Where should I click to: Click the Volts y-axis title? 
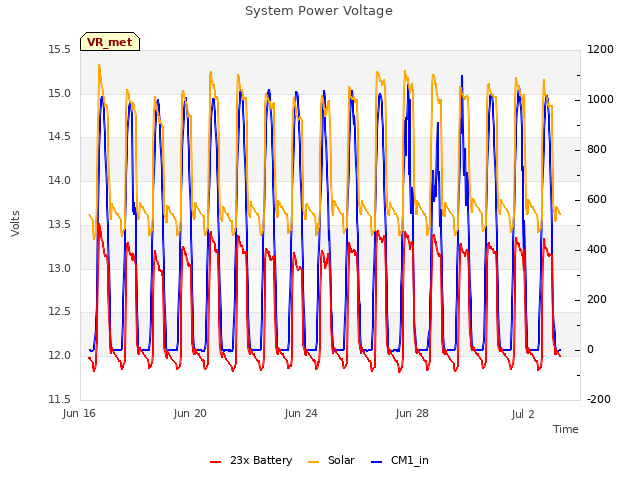(x=15, y=223)
